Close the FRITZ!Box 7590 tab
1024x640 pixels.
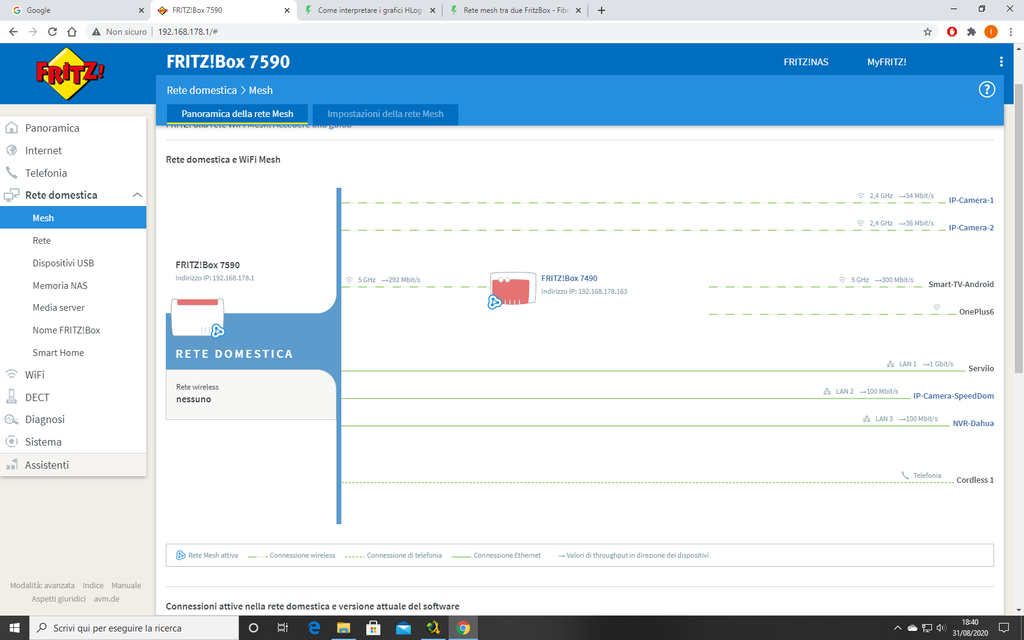tap(287, 10)
